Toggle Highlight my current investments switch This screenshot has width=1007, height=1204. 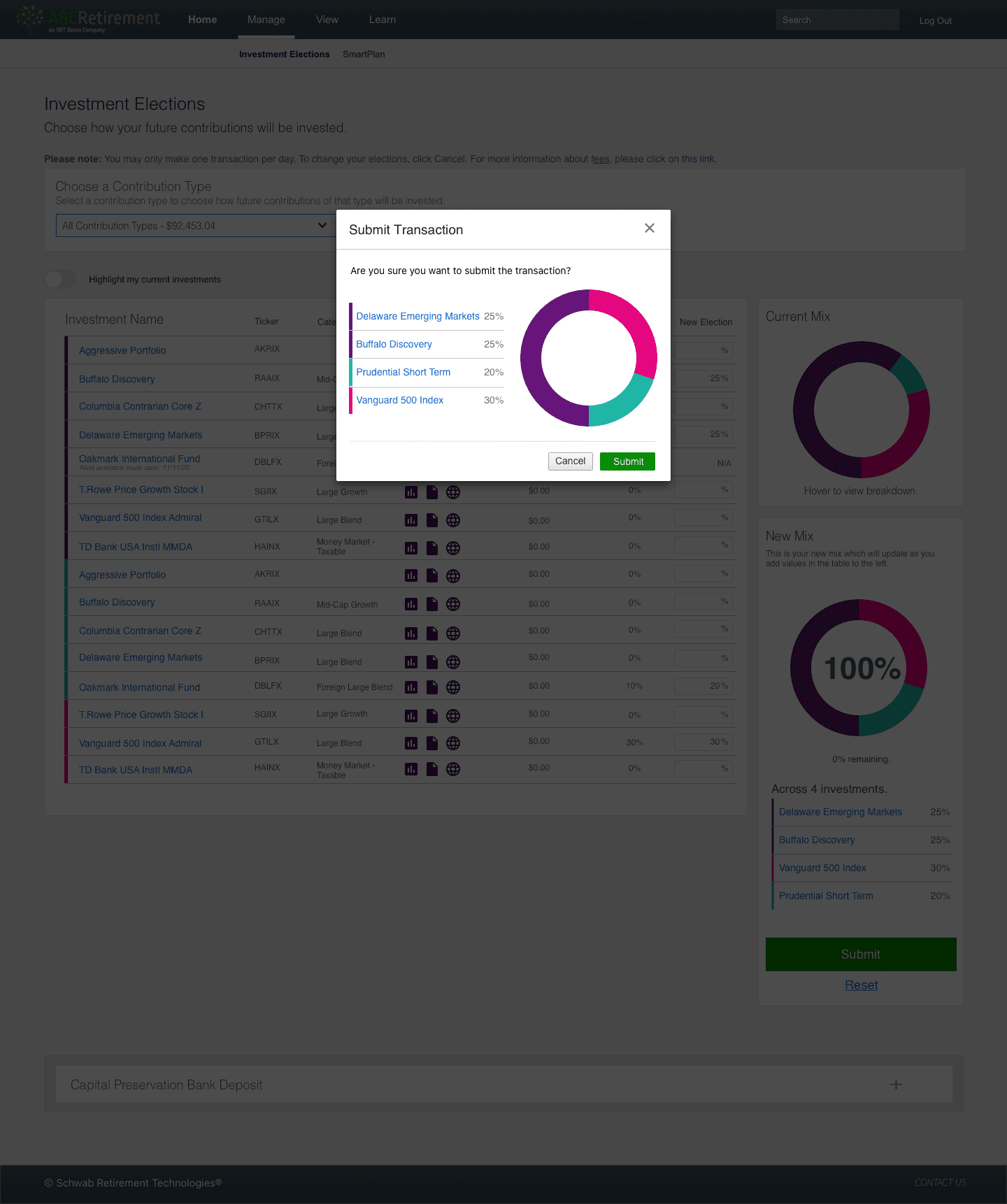(60, 279)
